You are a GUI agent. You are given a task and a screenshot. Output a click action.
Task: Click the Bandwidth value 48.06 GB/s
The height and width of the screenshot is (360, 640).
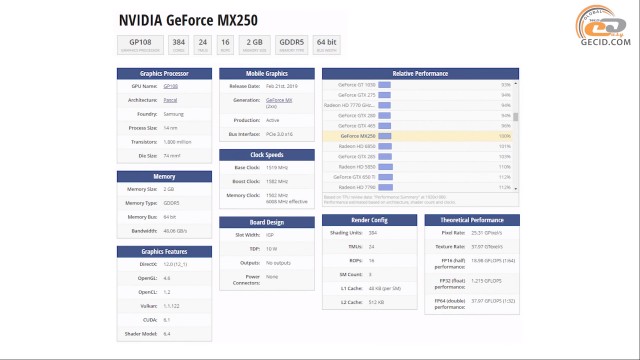point(175,231)
